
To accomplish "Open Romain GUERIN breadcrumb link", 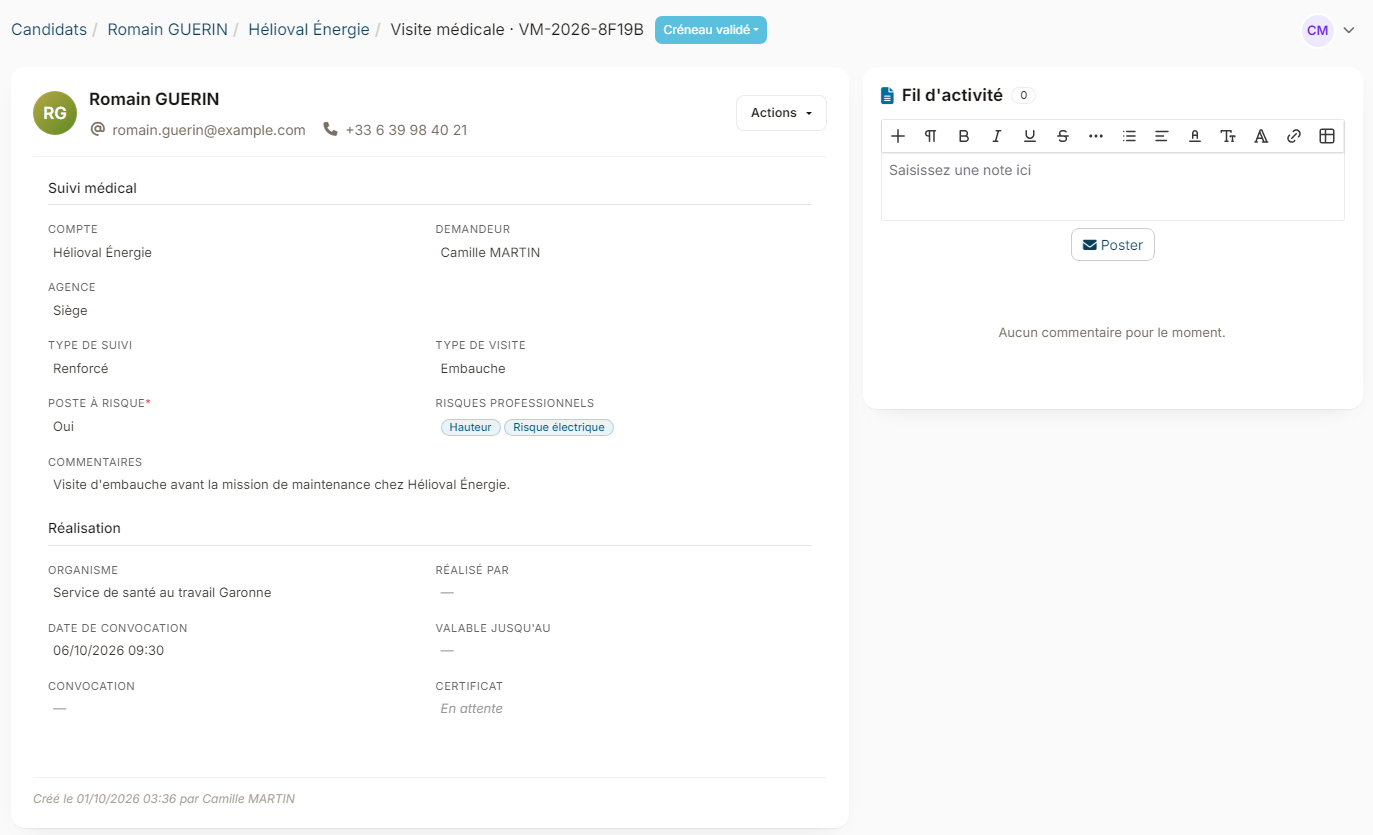I will click(167, 29).
